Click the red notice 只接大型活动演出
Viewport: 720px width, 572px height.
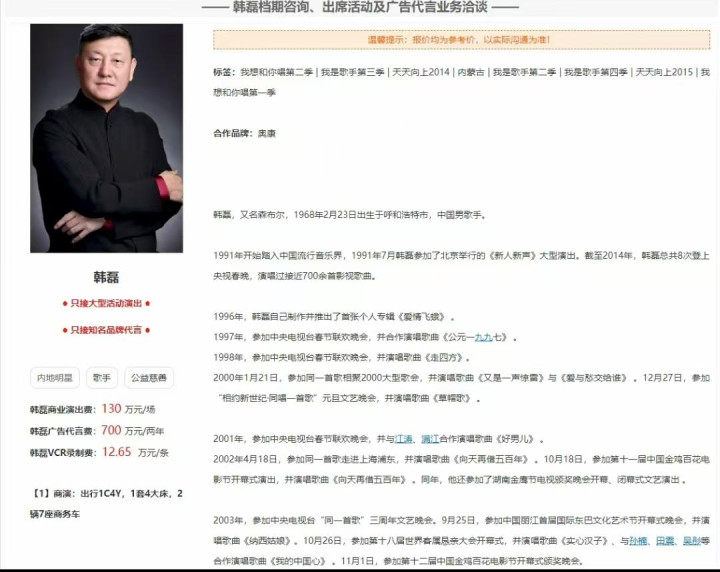[106, 303]
